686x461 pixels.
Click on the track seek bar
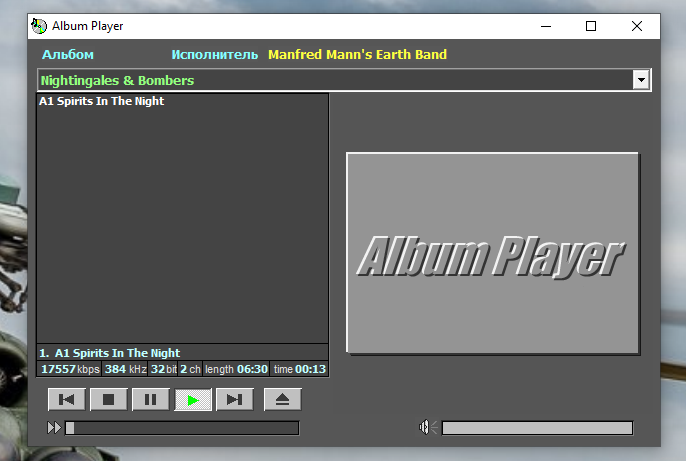[182, 428]
